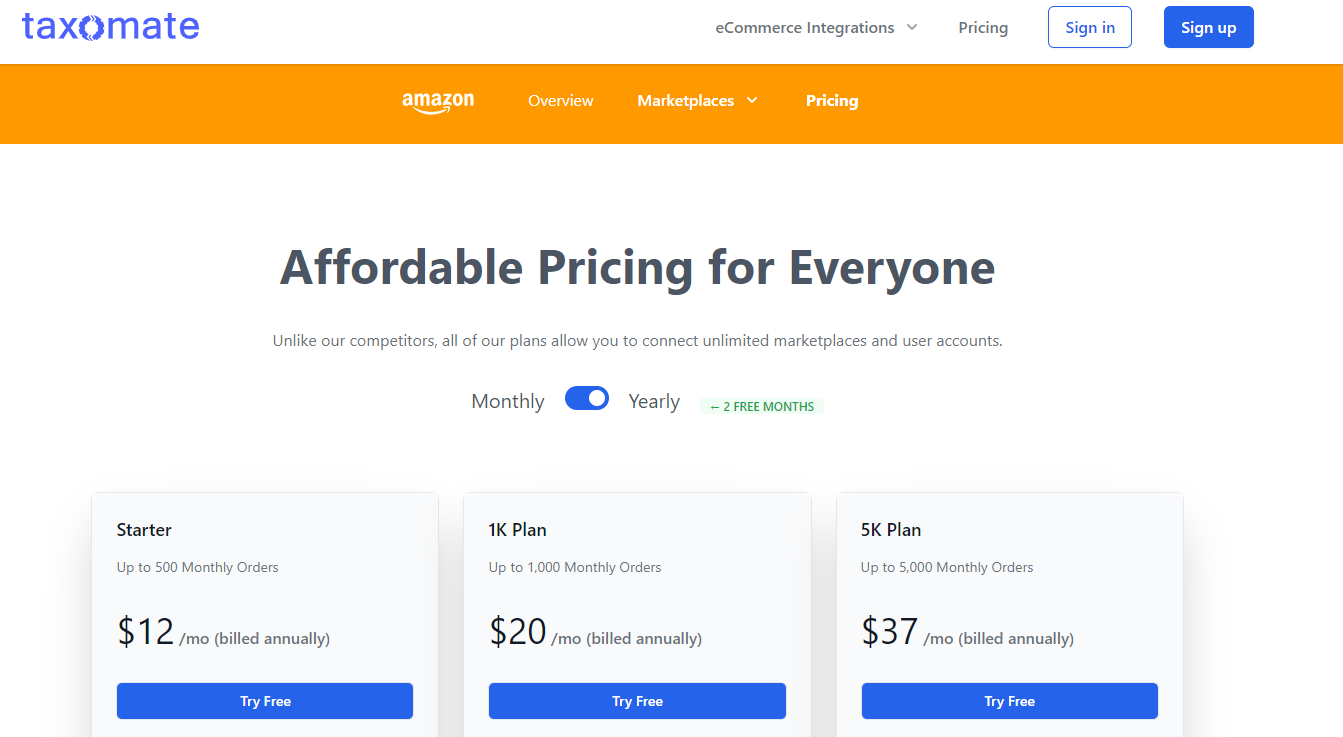
Task: Try Free on the Starter plan
Action: pos(265,701)
